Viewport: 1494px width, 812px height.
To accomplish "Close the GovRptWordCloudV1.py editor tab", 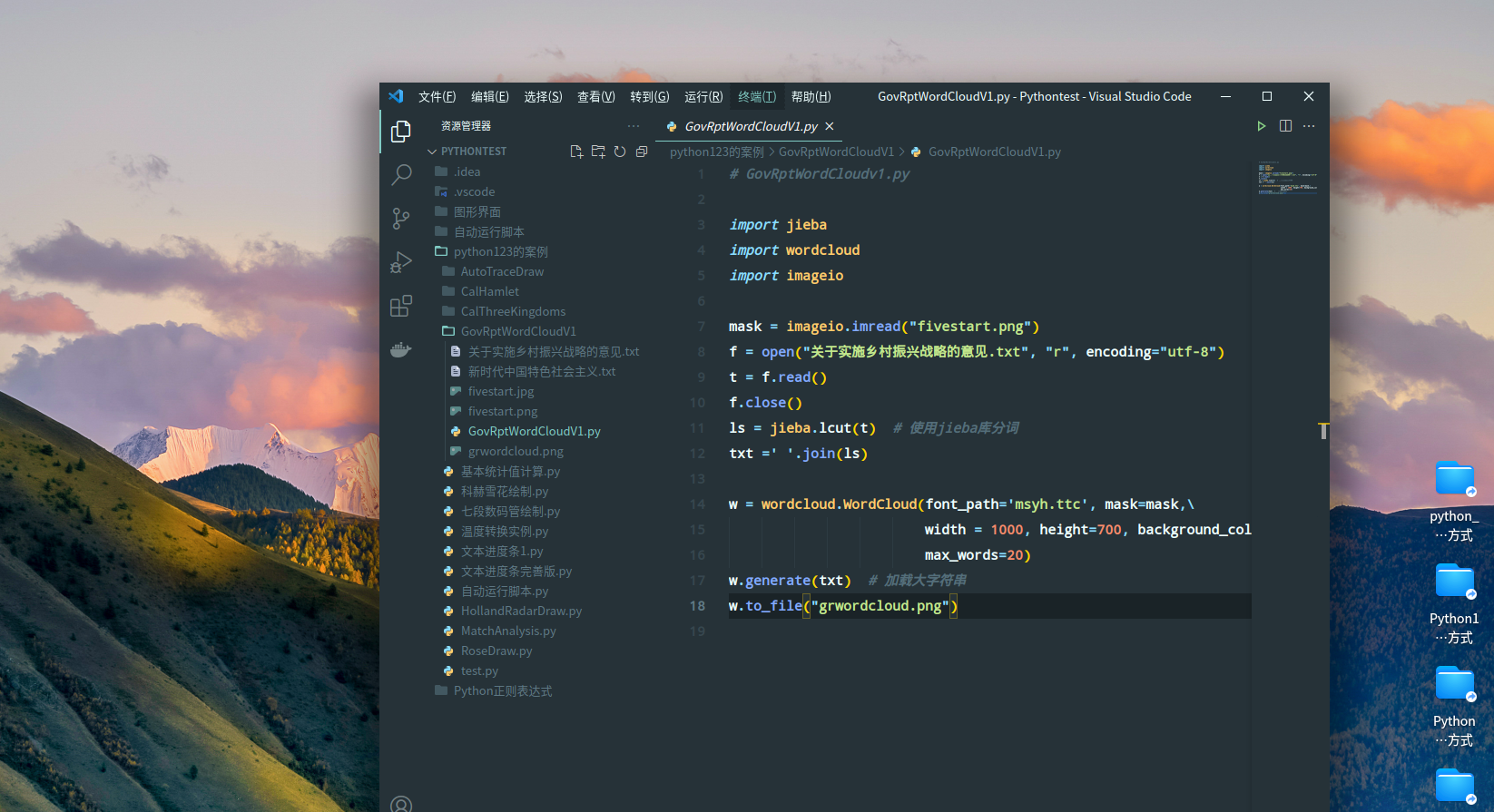I will 830,126.
